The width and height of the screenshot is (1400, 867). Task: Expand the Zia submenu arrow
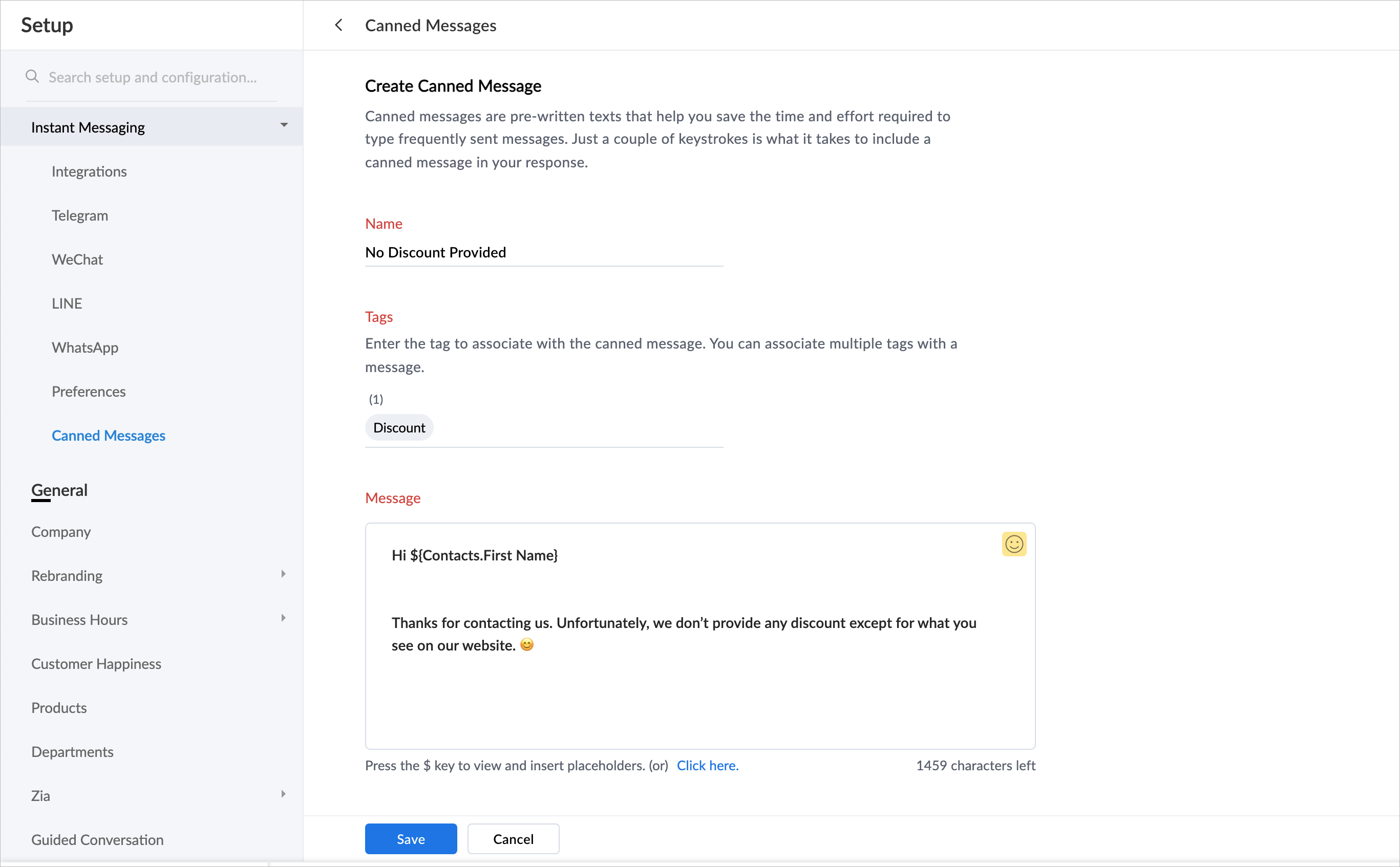[x=283, y=794]
